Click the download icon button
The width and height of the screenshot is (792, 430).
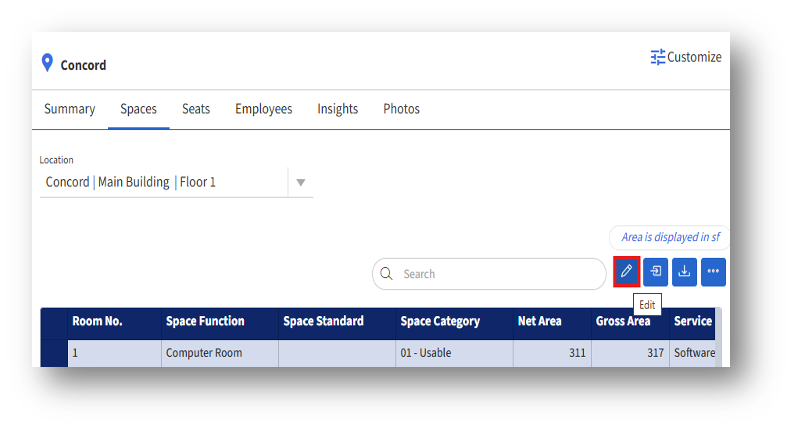point(684,271)
